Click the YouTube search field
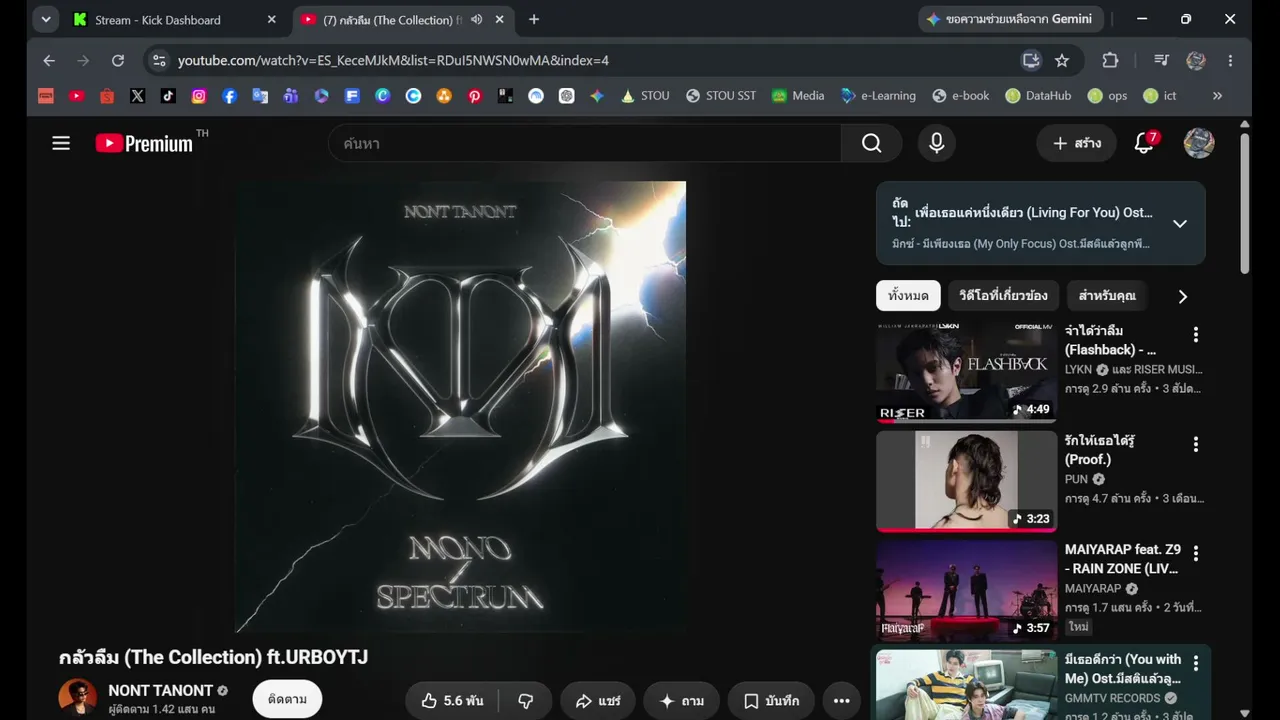1280x720 pixels. pos(585,143)
